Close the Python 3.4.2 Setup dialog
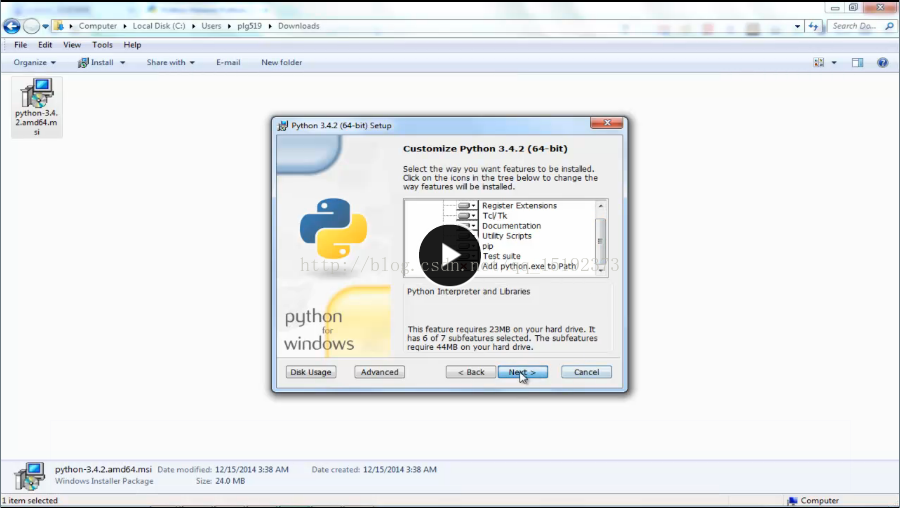900x508 pixels. point(607,123)
